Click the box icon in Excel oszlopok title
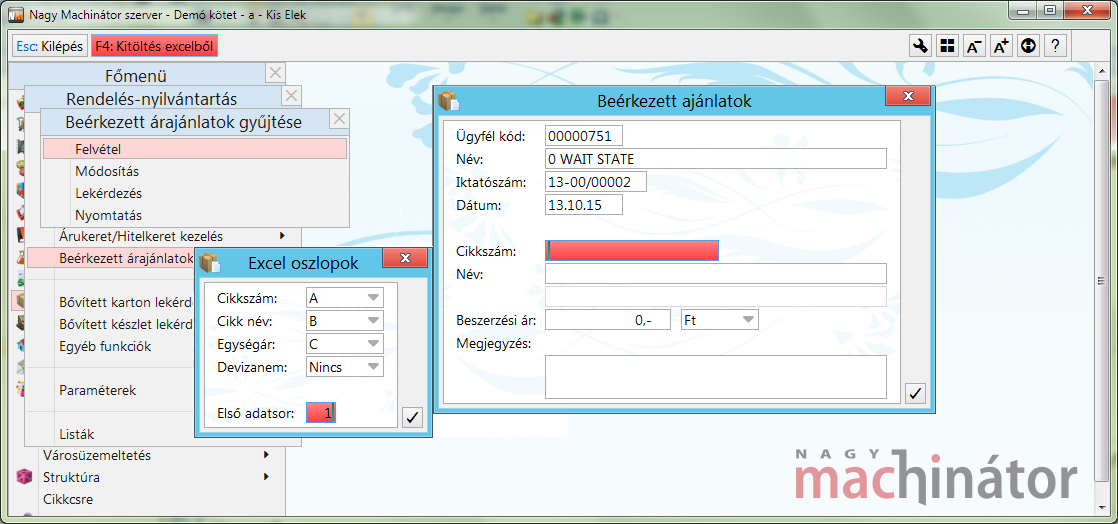This screenshot has height=524, width=1118. [x=210, y=263]
